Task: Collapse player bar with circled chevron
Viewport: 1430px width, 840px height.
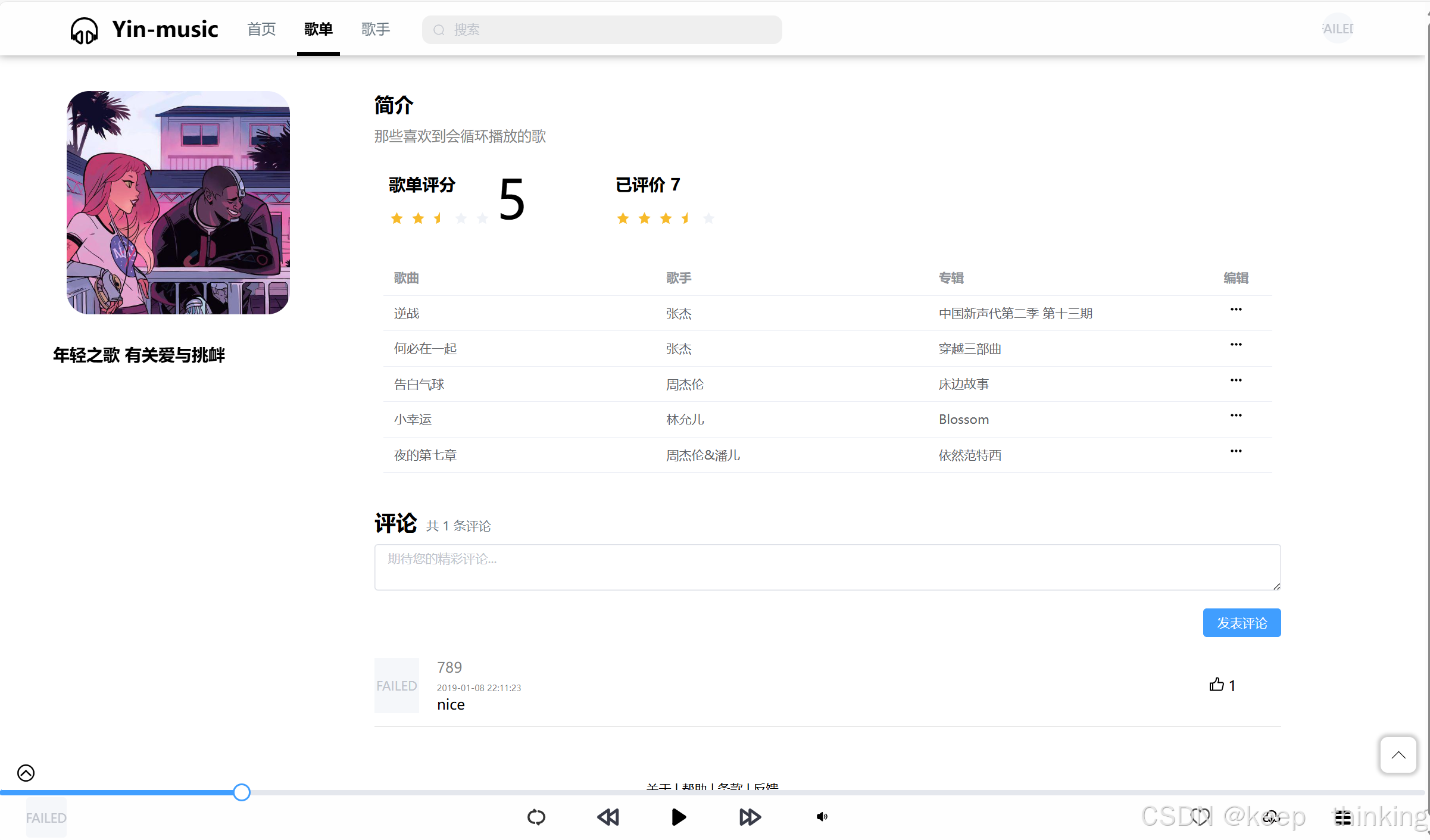Action: pos(26,773)
